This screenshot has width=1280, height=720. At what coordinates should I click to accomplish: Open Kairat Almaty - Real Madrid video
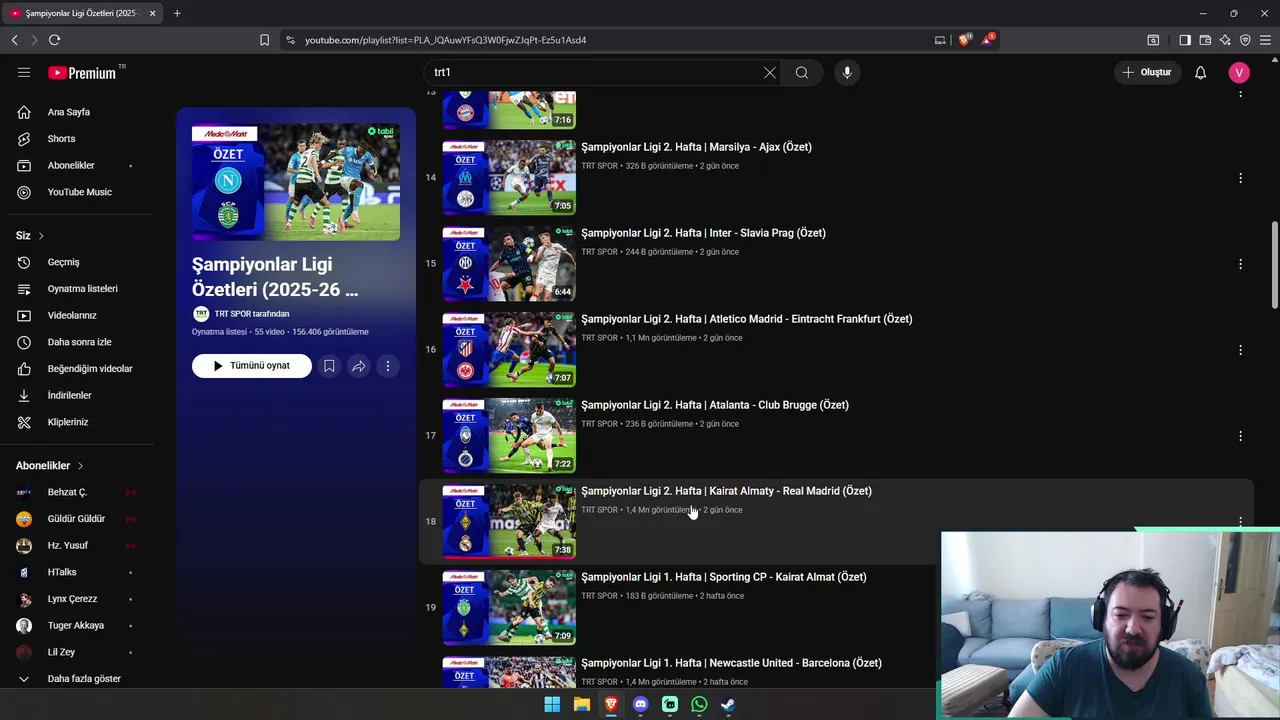point(726,491)
